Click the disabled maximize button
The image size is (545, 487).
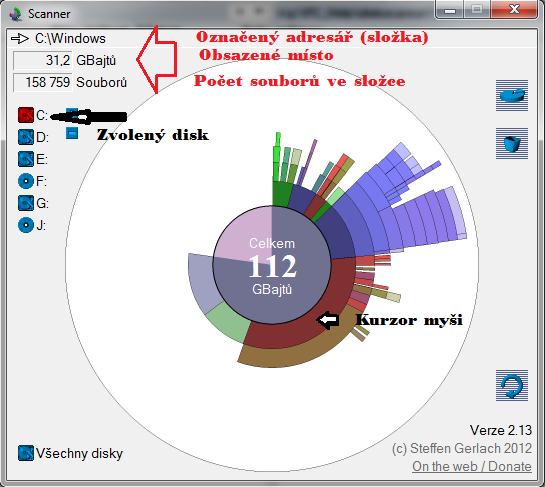tap(477, 10)
